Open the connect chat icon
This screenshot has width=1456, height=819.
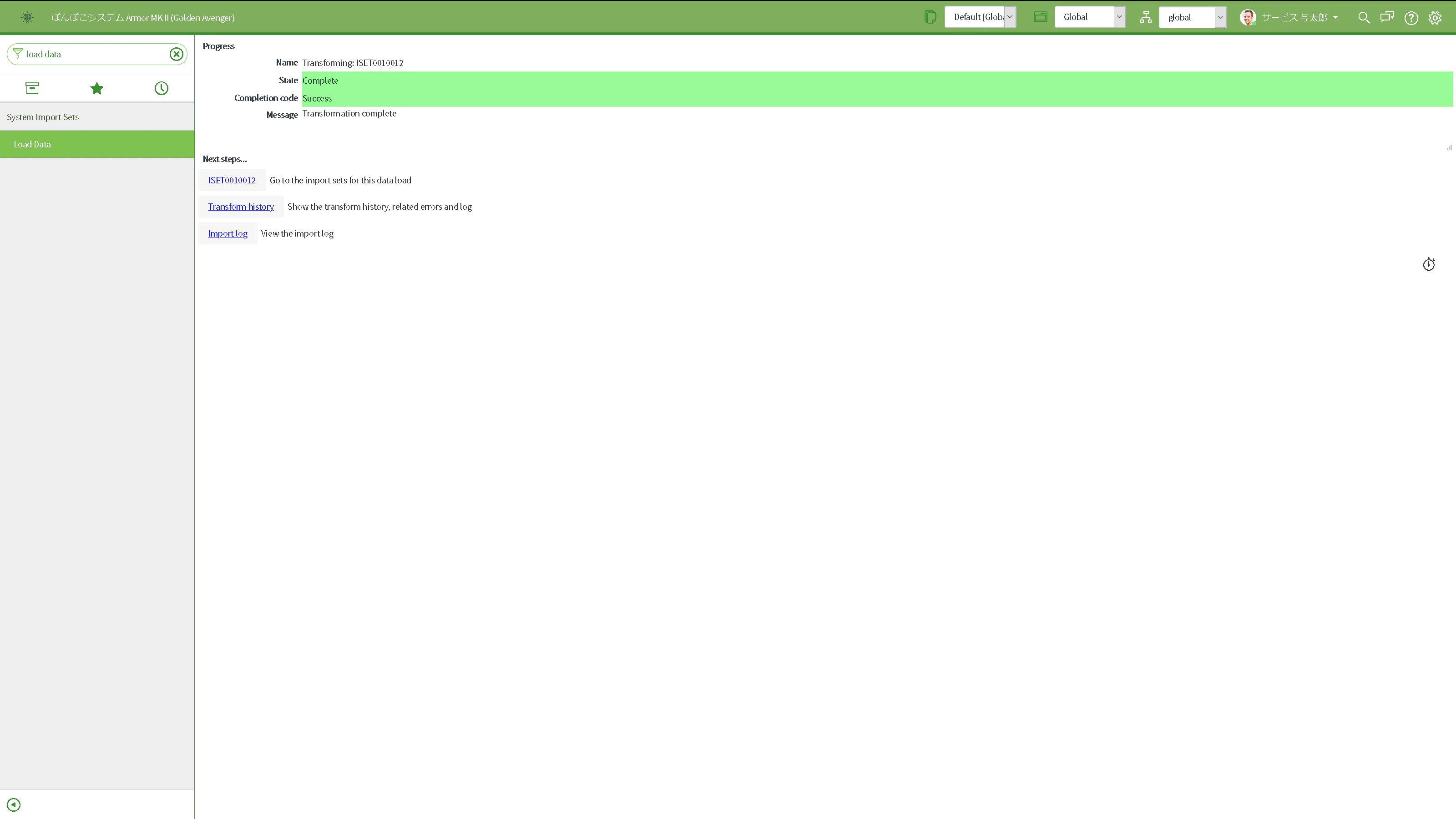(x=1387, y=18)
